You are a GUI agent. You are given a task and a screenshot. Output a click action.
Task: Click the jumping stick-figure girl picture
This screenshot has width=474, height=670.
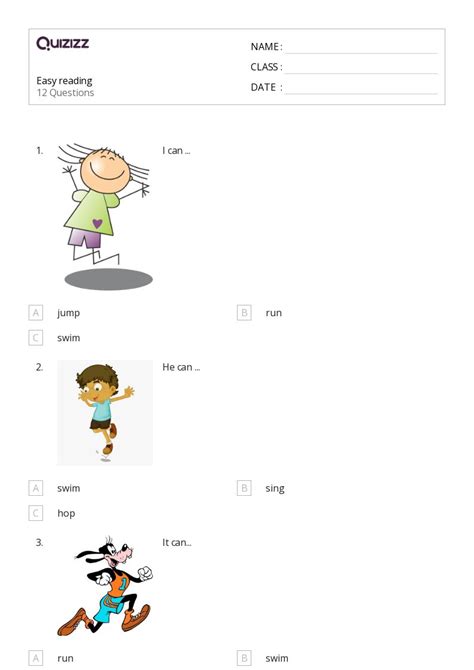tap(105, 217)
